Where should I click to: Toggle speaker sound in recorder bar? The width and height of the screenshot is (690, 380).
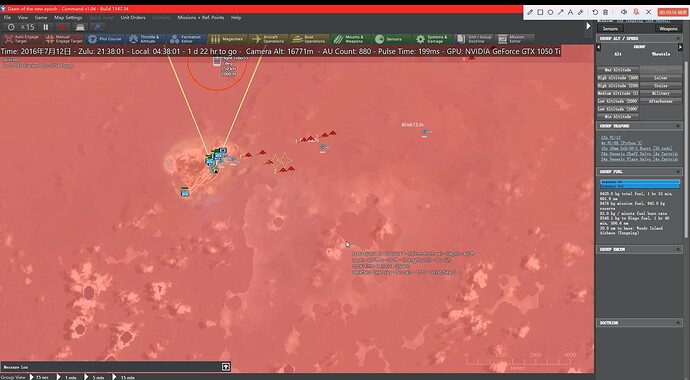point(624,12)
